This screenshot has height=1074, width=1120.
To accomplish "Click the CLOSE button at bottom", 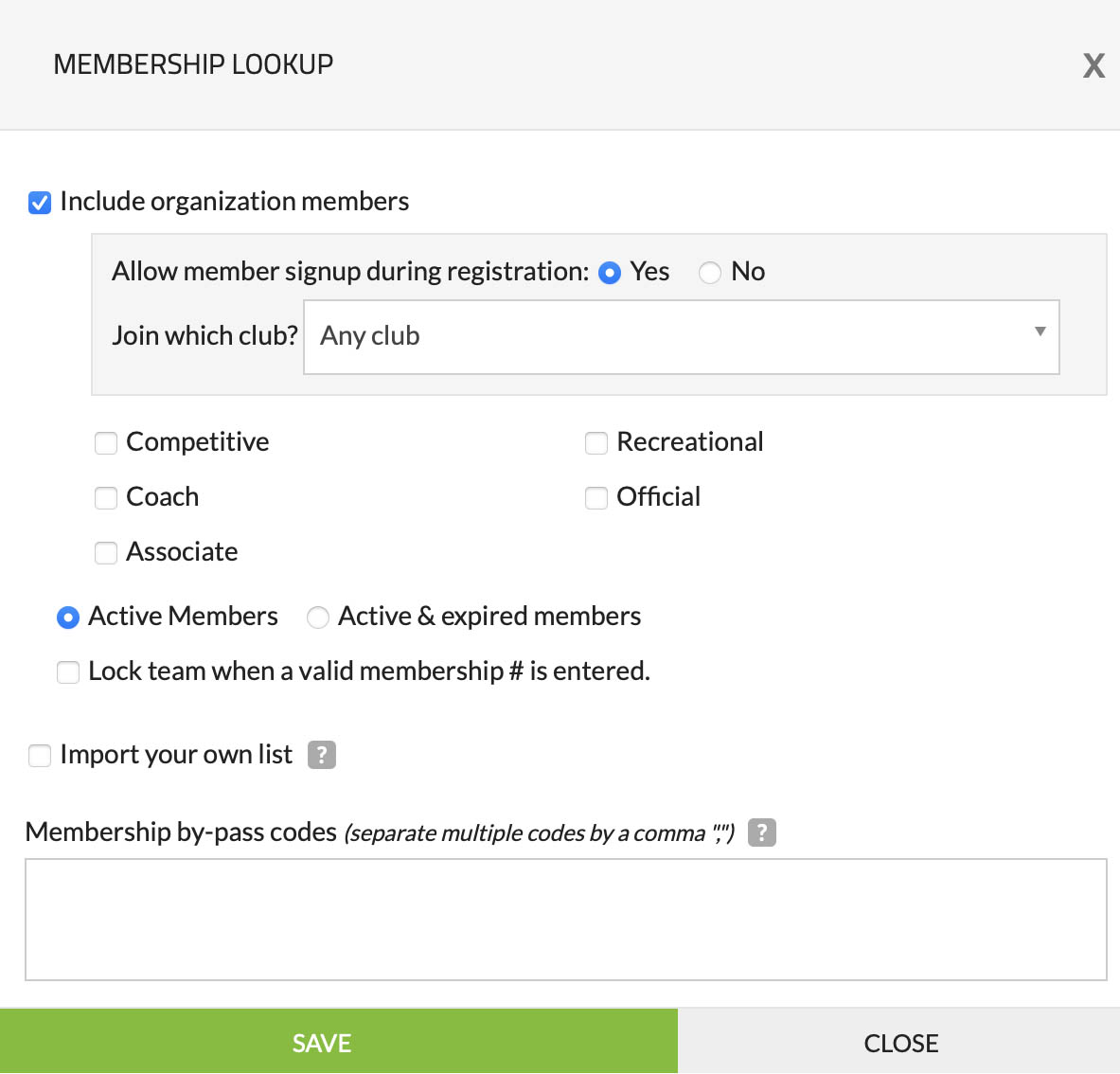I will [899, 1043].
